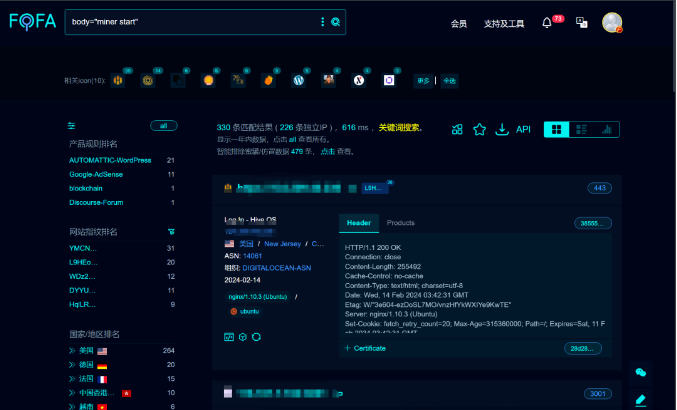Filter by AUTOMATTIC-WordPress product

point(110,160)
